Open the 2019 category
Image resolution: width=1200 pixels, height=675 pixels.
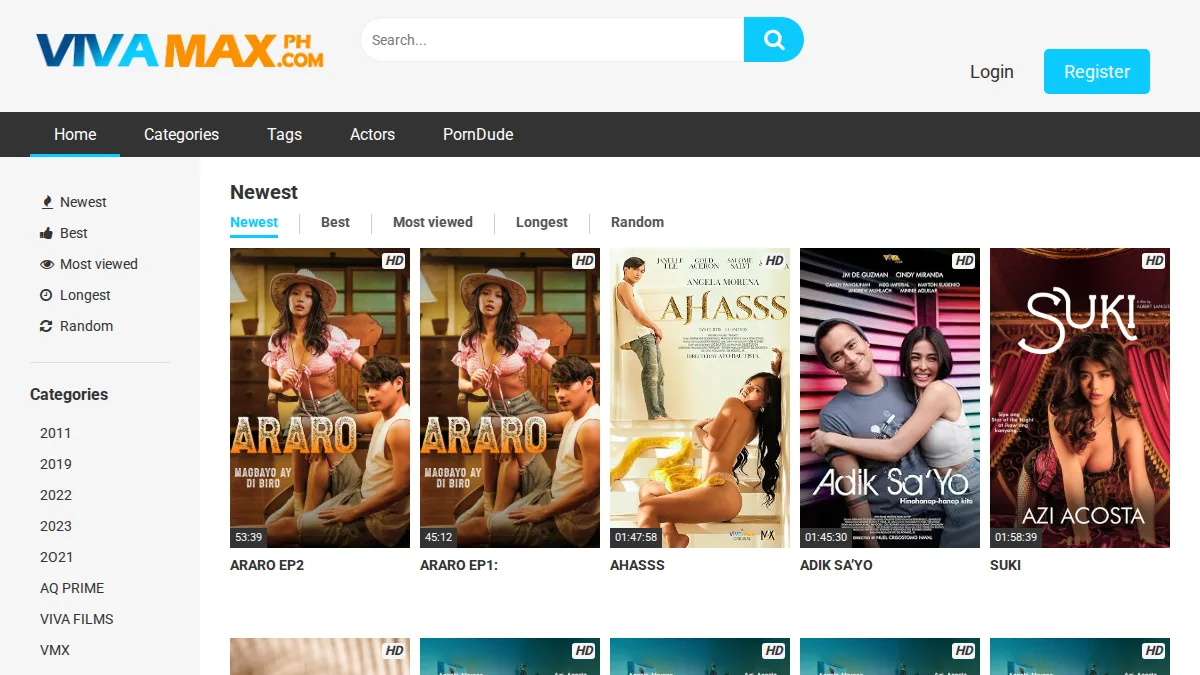[x=56, y=464]
